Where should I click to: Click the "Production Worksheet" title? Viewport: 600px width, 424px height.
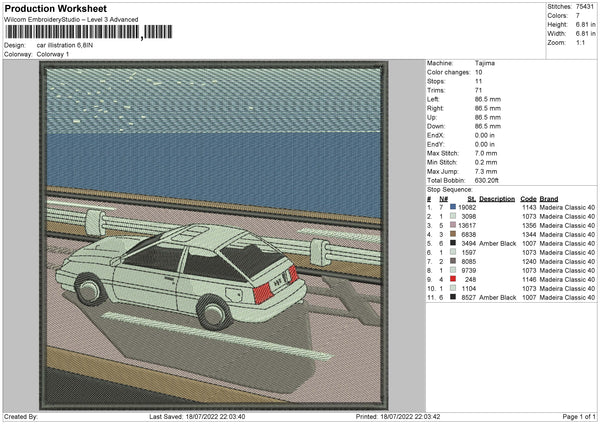56,8
